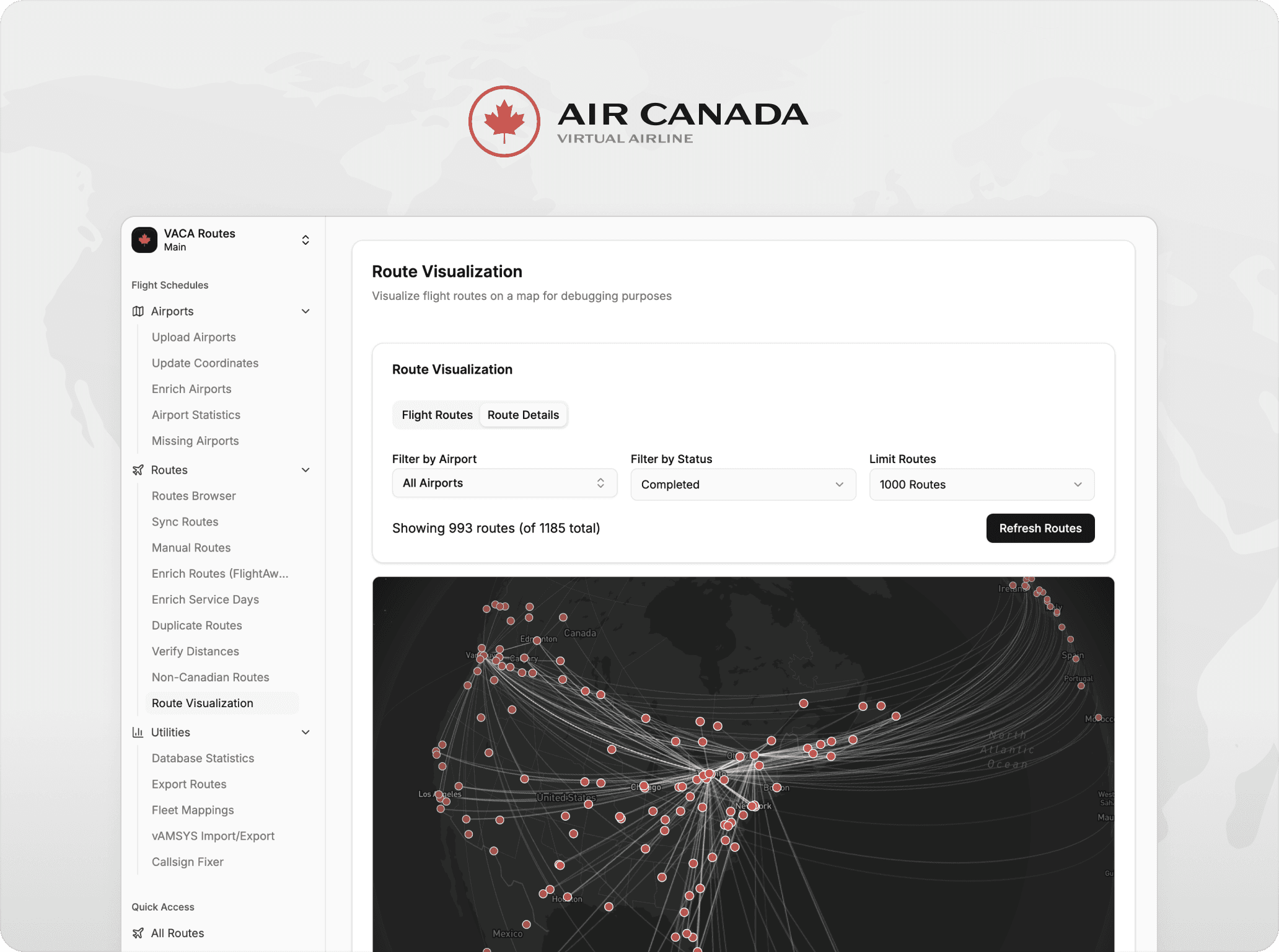Open the Filter by Airport combo box

[505, 483]
